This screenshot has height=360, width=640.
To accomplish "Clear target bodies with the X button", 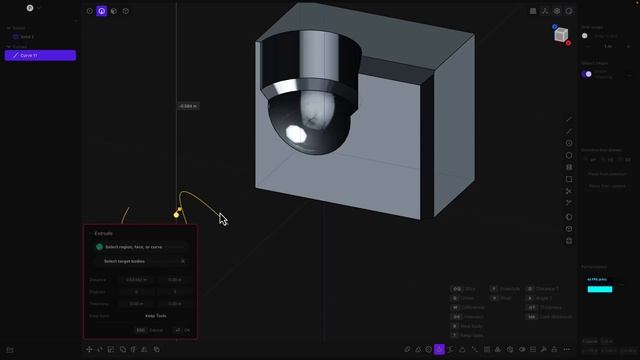I will (183, 261).
